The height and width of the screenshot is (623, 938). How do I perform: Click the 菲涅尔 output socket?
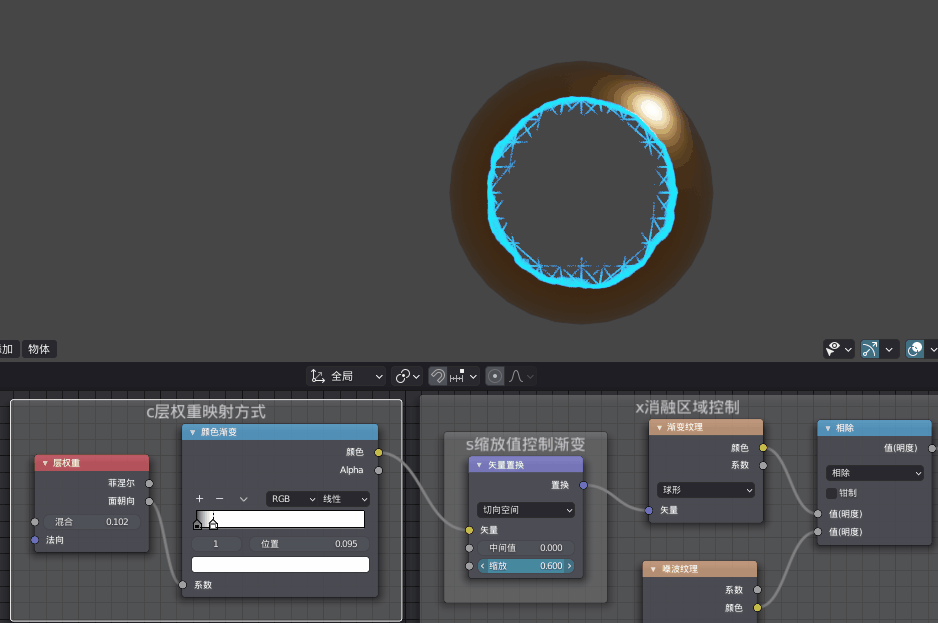[x=149, y=484]
